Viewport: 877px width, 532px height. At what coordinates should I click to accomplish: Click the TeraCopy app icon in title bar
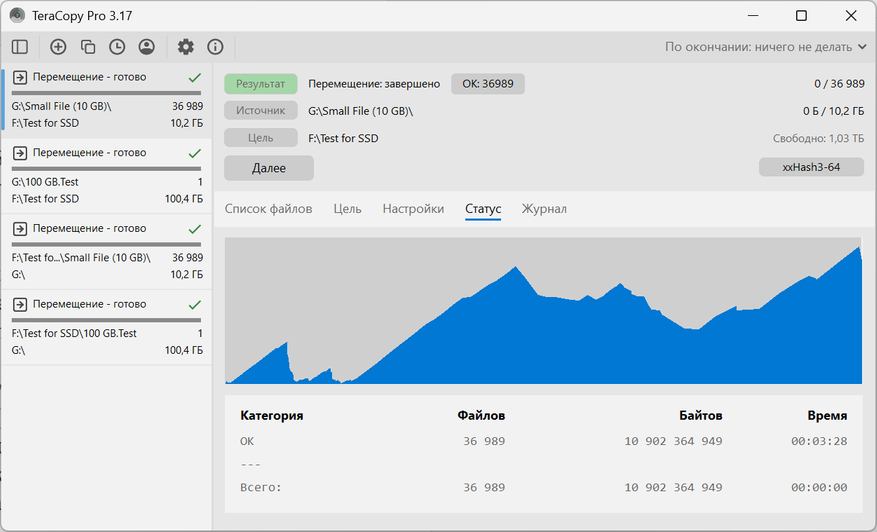(x=17, y=15)
